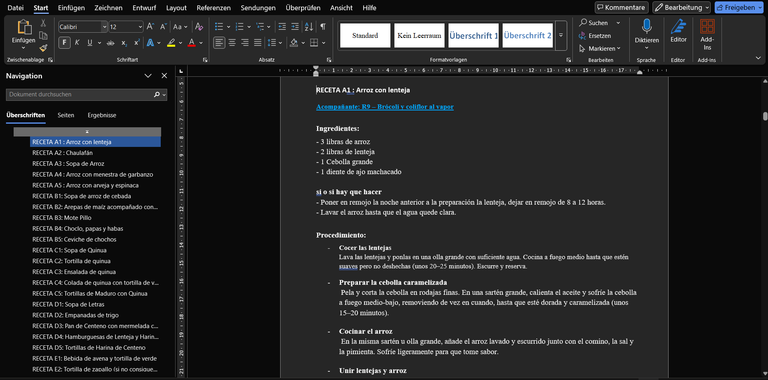Apply subscript formatting
This screenshot has width=768, height=380.
click(x=124, y=43)
